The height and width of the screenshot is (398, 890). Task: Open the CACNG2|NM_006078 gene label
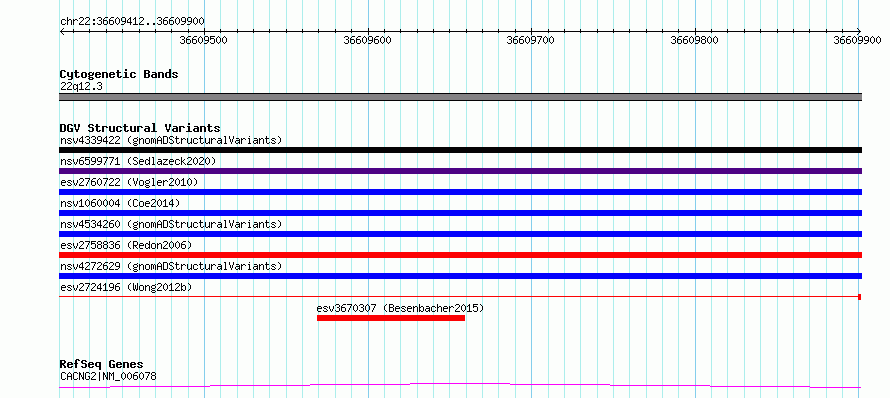coord(108,376)
